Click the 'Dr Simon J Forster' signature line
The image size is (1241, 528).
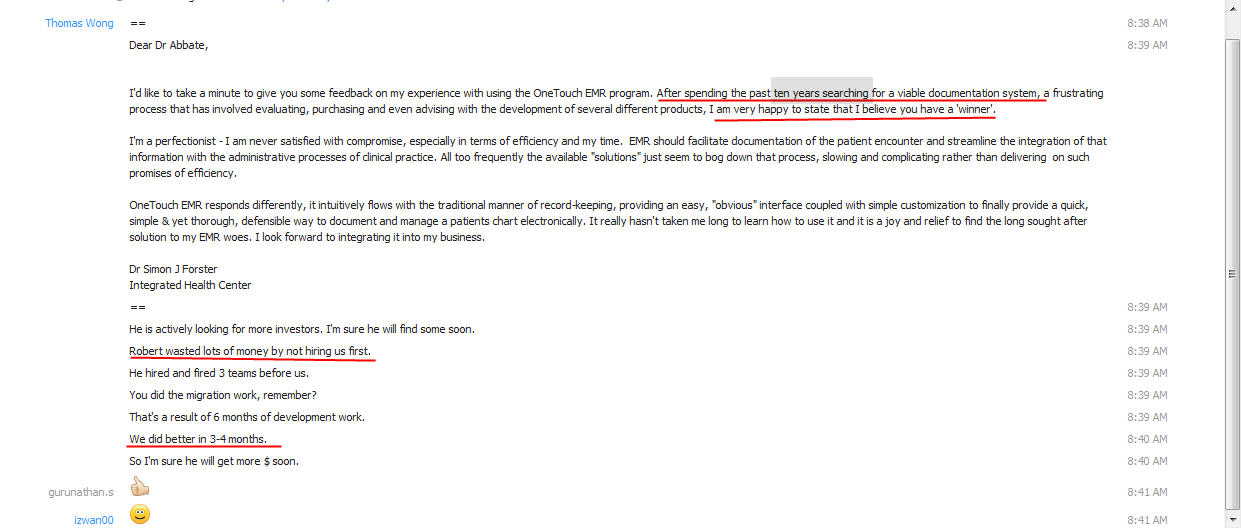173,269
